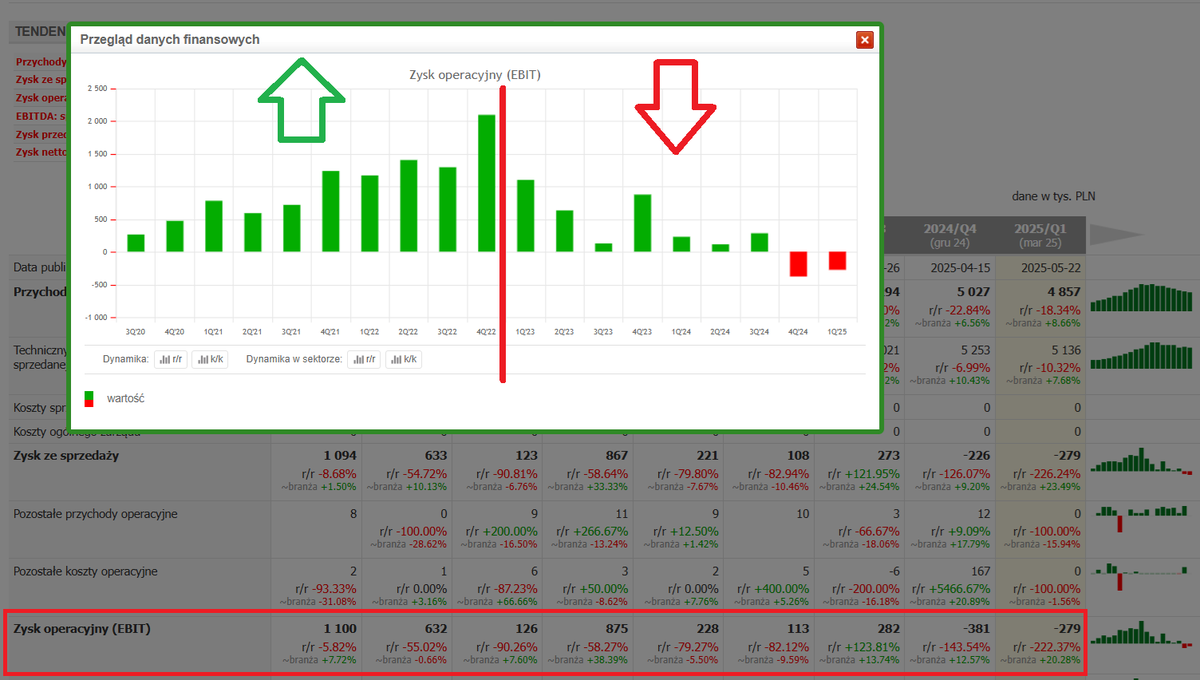Click the 4Q'22 bar in the chart
Image resolution: width=1200 pixels, height=680 pixels.
(x=486, y=183)
